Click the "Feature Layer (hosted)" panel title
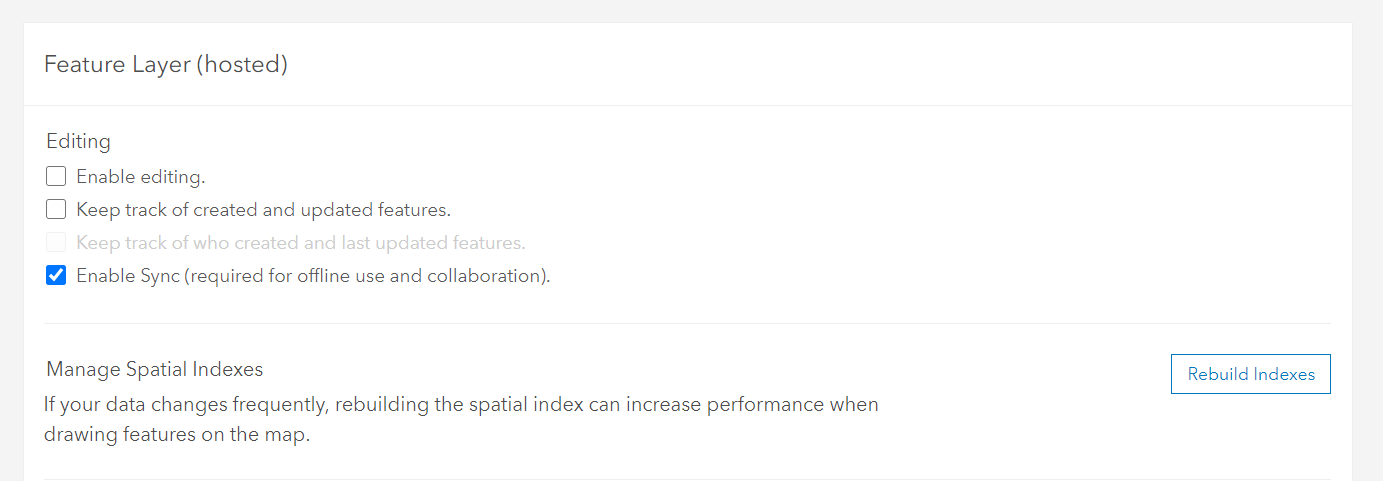Viewport: 1383px width, 481px height. click(x=165, y=65)
